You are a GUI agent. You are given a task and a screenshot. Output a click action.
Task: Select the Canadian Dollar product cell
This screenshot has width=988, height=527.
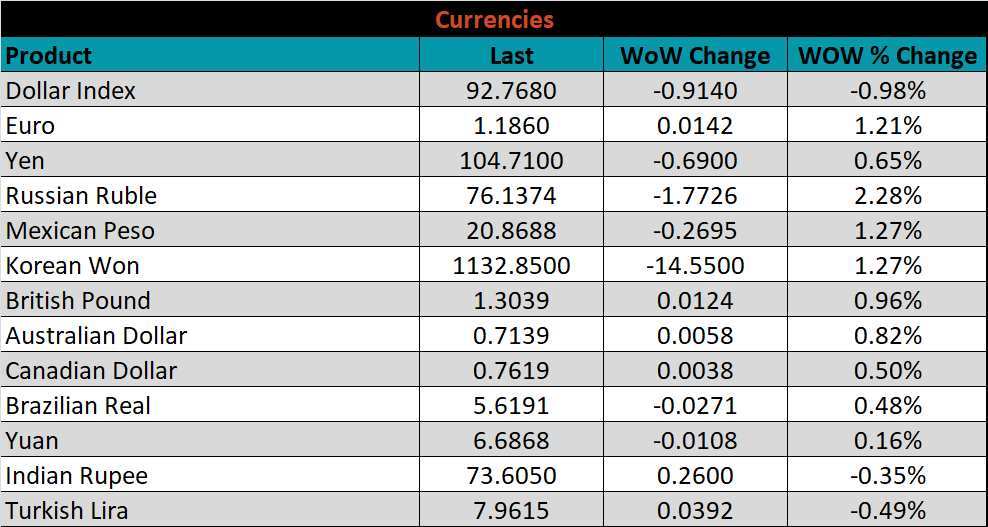[91, 371]
